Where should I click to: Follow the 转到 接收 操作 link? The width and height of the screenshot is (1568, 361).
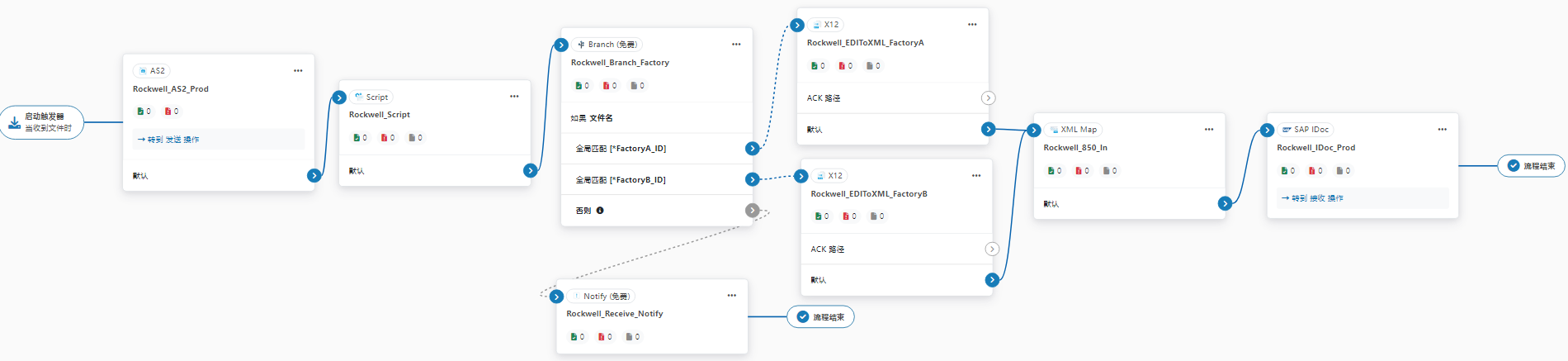pyautogui.click(x=1313, y=198)
